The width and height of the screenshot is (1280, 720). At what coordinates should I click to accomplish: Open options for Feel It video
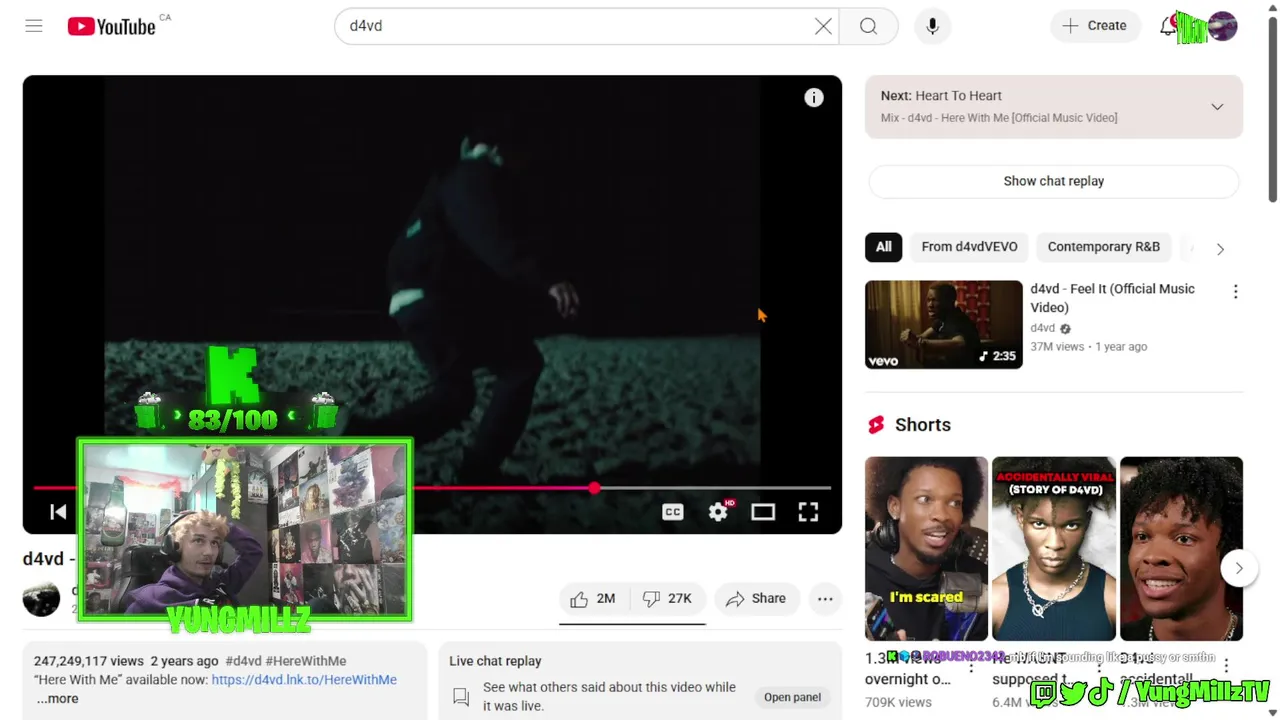coord(1235,292)
